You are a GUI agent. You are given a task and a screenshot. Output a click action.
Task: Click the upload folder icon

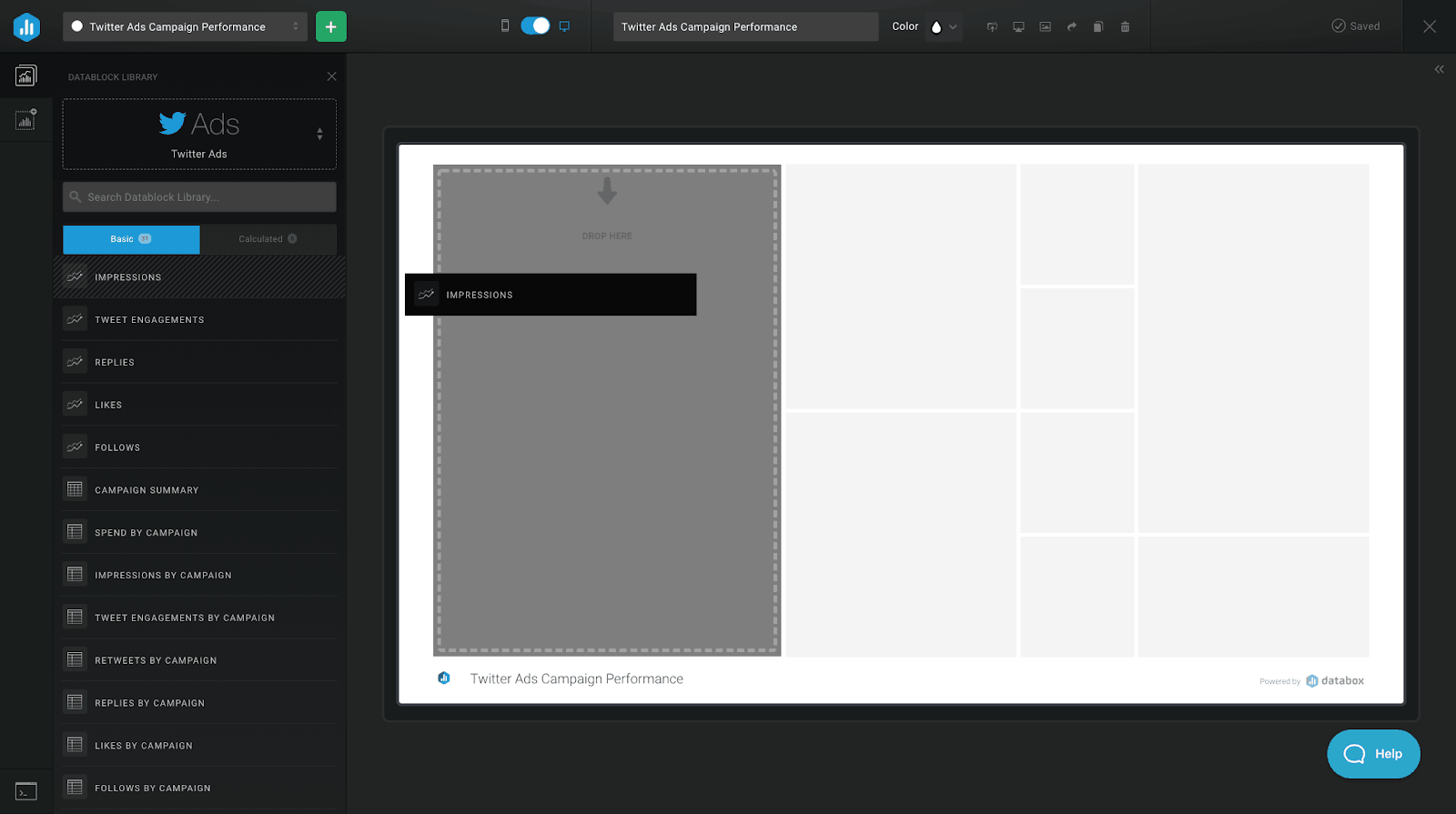pyautogui.click(x=992, y=26)
